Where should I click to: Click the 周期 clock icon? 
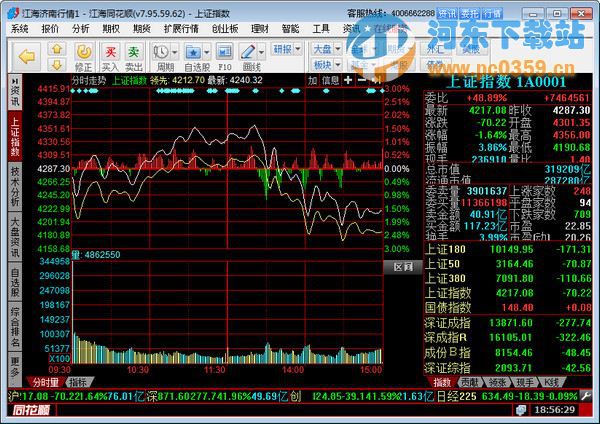tap(161, 51)
